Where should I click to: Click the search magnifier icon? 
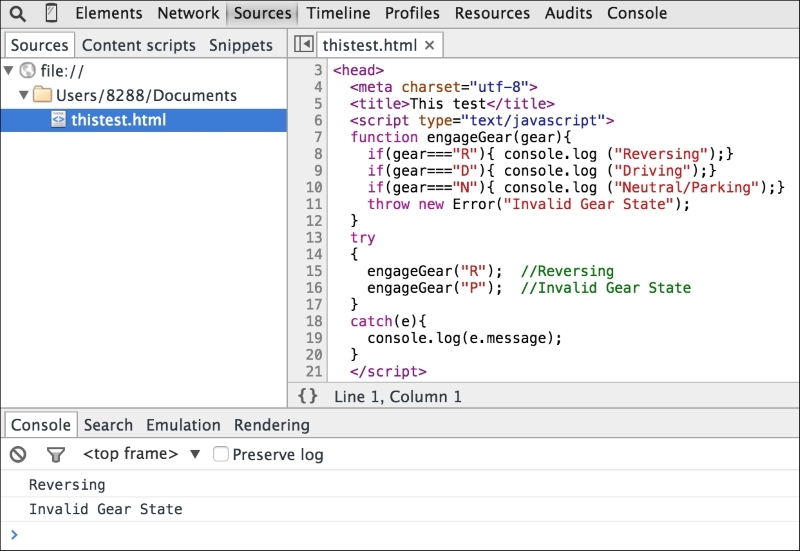(18, 14)
